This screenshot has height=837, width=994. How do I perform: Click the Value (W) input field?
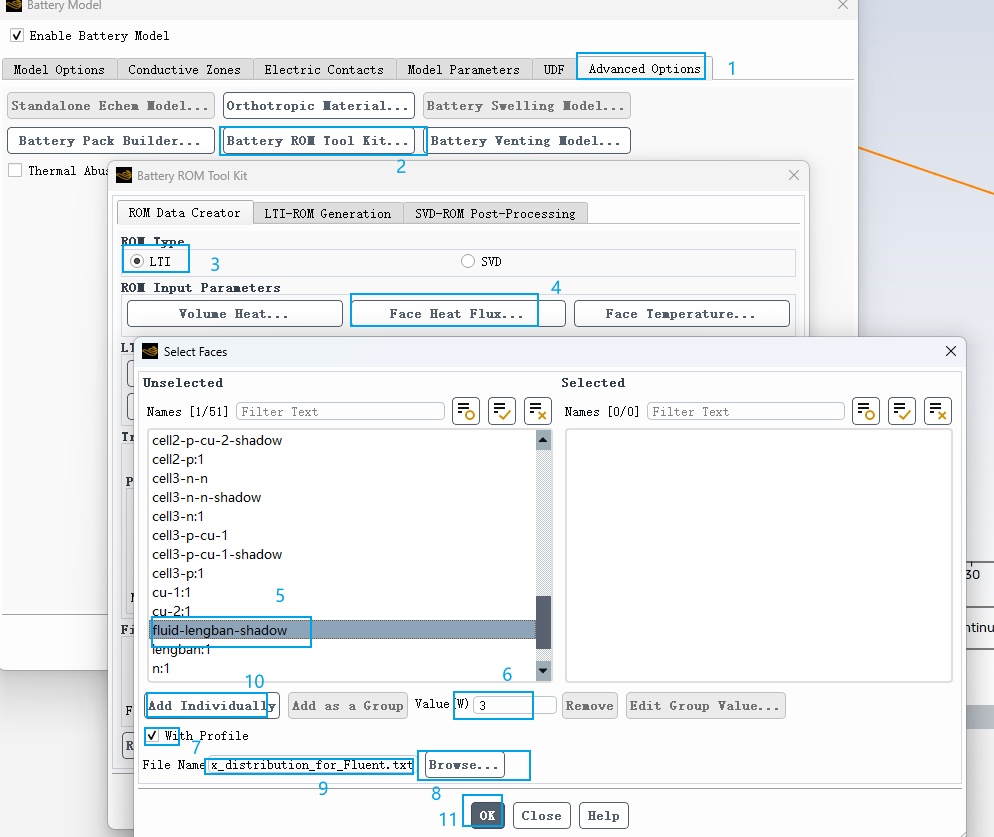tap(514, 706)
